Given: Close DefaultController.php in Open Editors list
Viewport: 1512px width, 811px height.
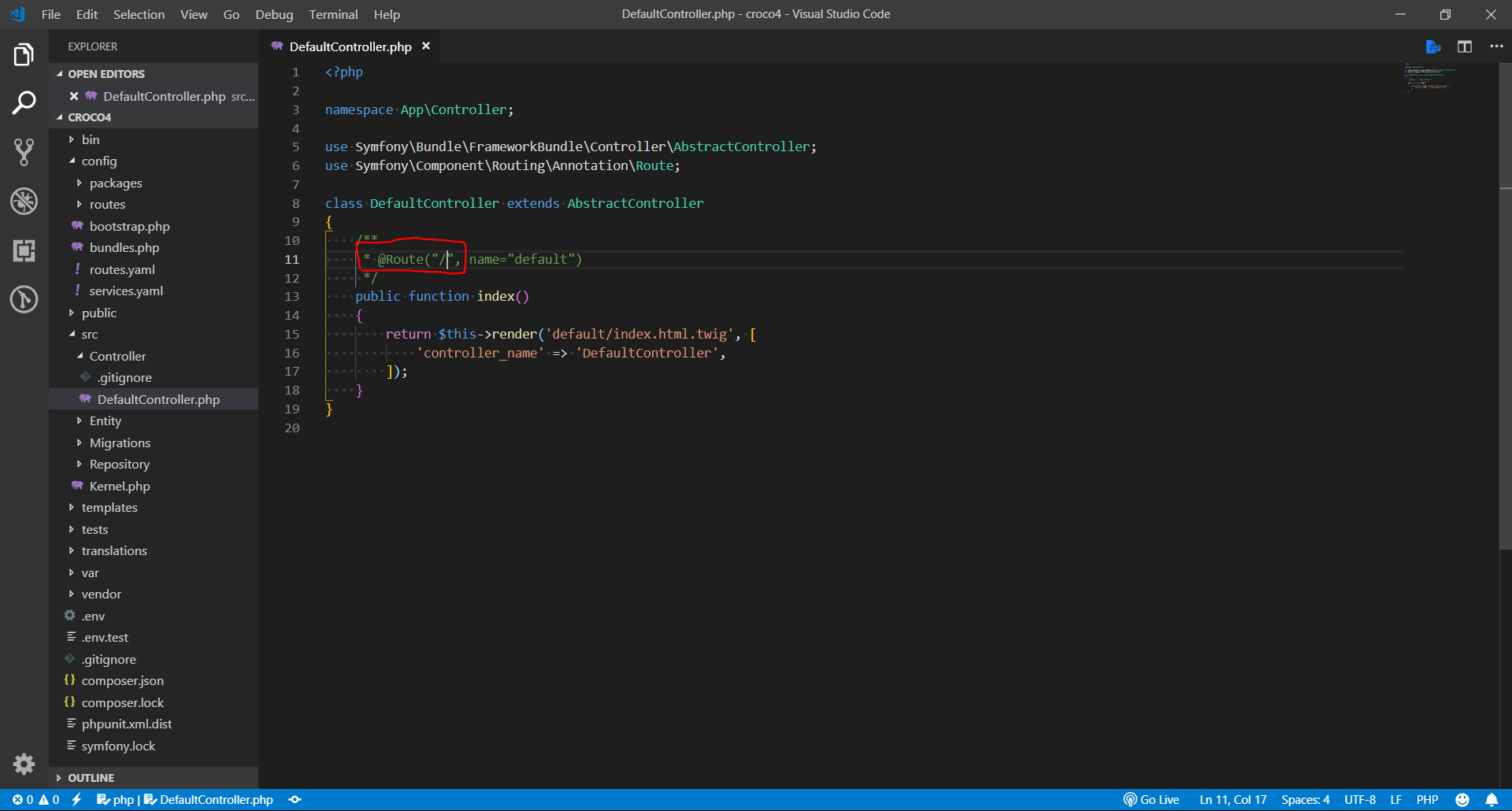Looking at the screenshot, I should [x=74, y=96].
